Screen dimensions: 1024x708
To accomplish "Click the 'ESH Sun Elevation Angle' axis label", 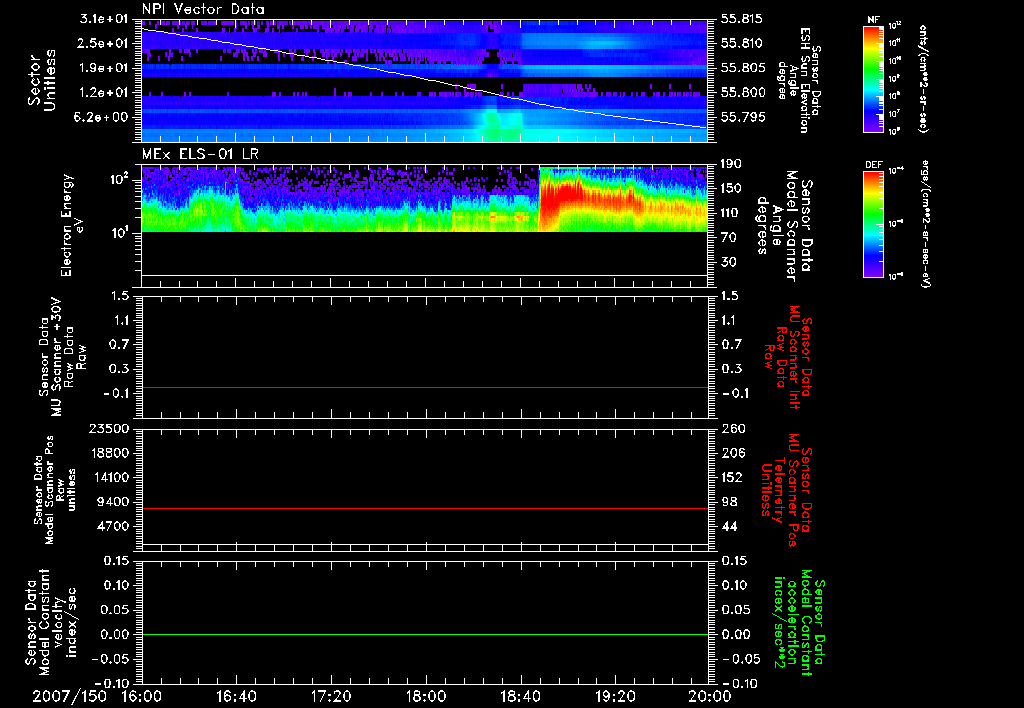I will pyautogui.click(x=799, y=80).
